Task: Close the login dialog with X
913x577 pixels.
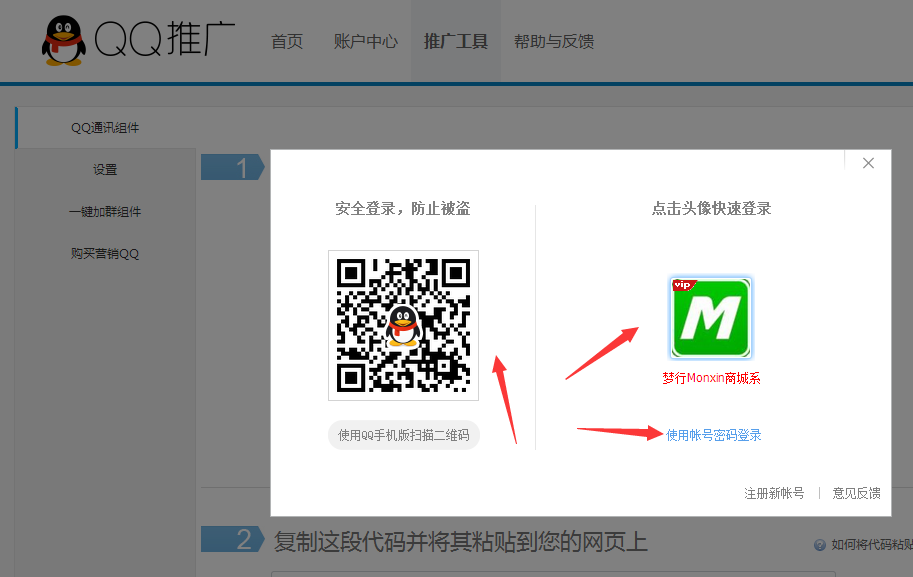Action: (868, 163)
